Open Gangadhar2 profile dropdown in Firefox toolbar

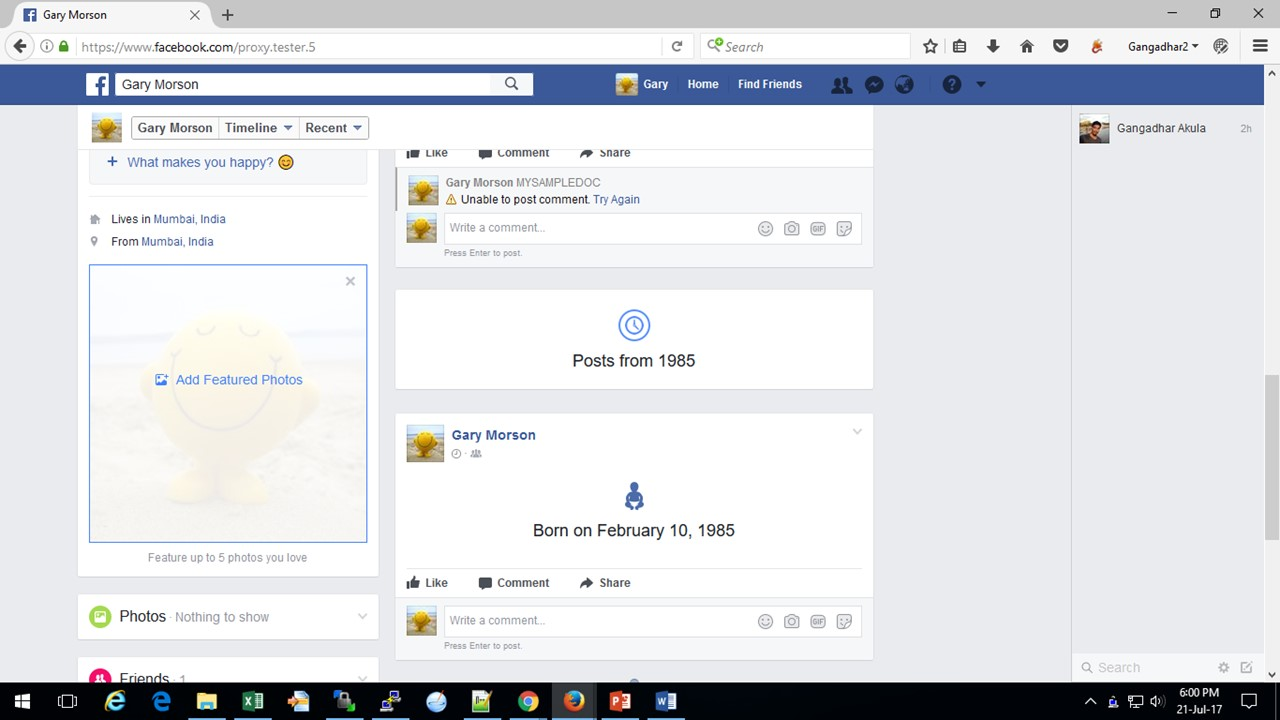(x=1163, y=46)
